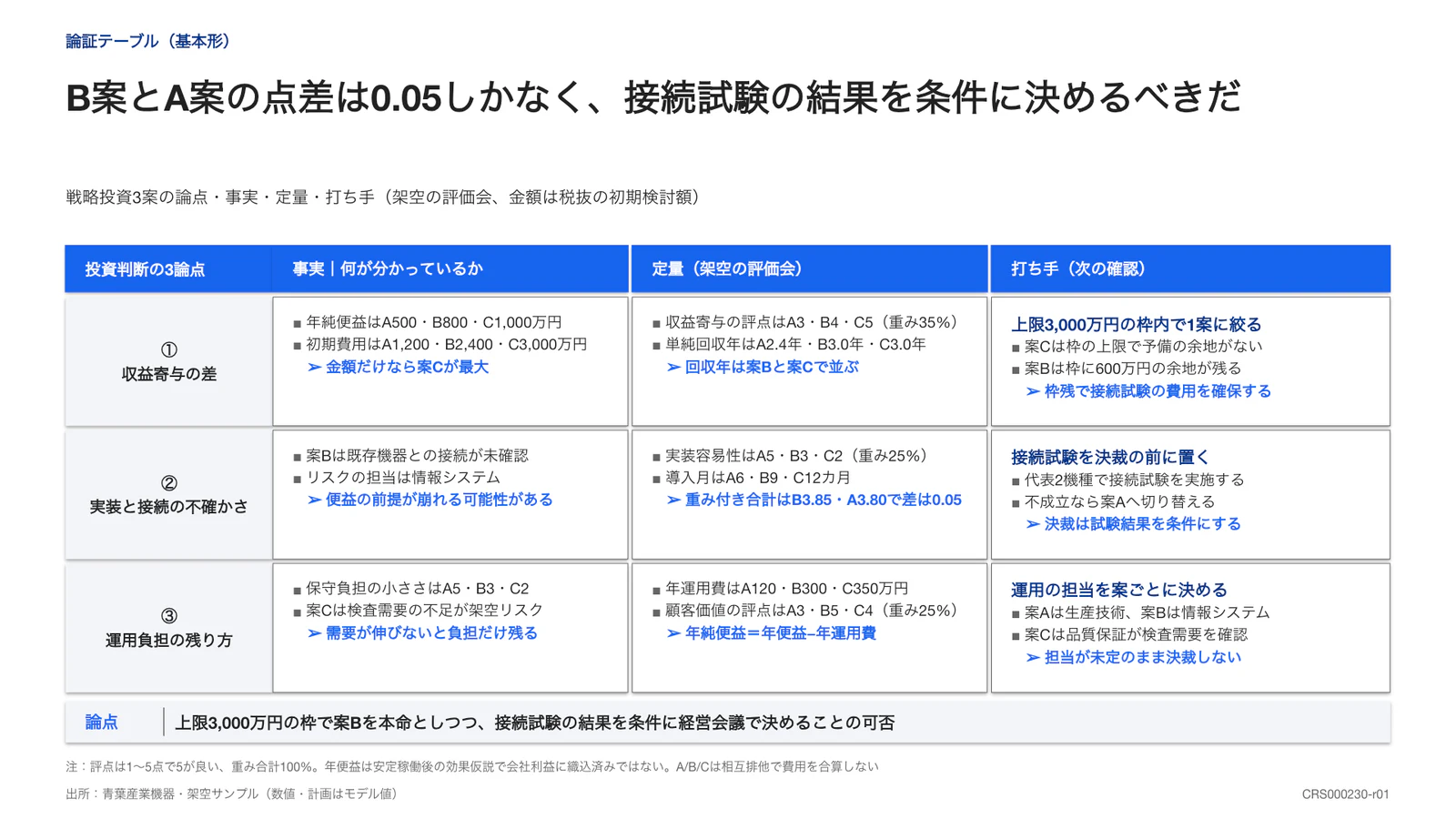Viewport: 1456px width, 819px height.
Task: Click bullet 案Bは枠に600万円の余地が残る
Action: tap(1127, 369)
